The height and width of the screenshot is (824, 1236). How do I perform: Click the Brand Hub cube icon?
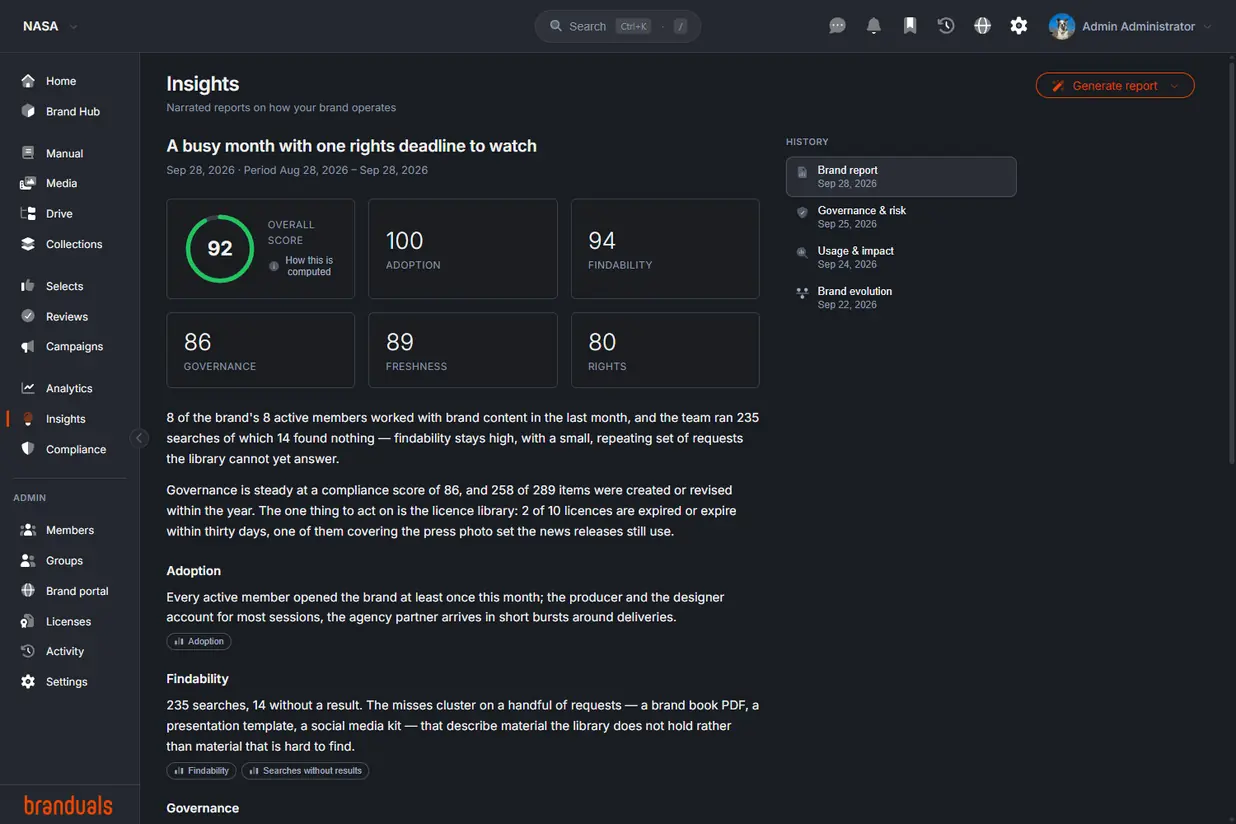pyautogui.click(x=28, y=111)
